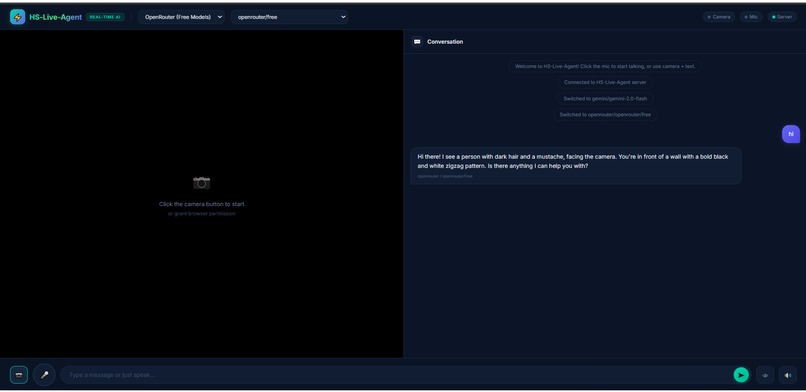The height and width of the screenshot is (392, 806).
Task: Click the user's 'hi' message bubble
Action: [x=791, y=134]
